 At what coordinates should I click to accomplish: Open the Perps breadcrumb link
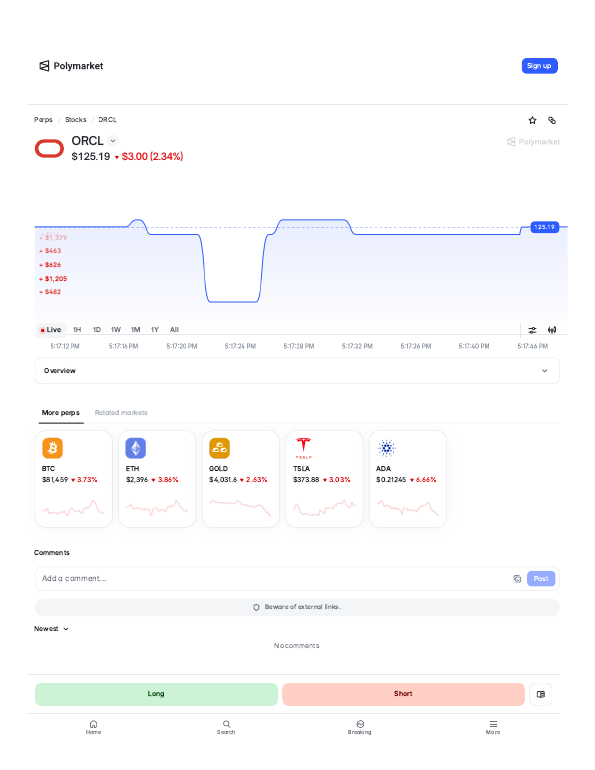[43, 120]
